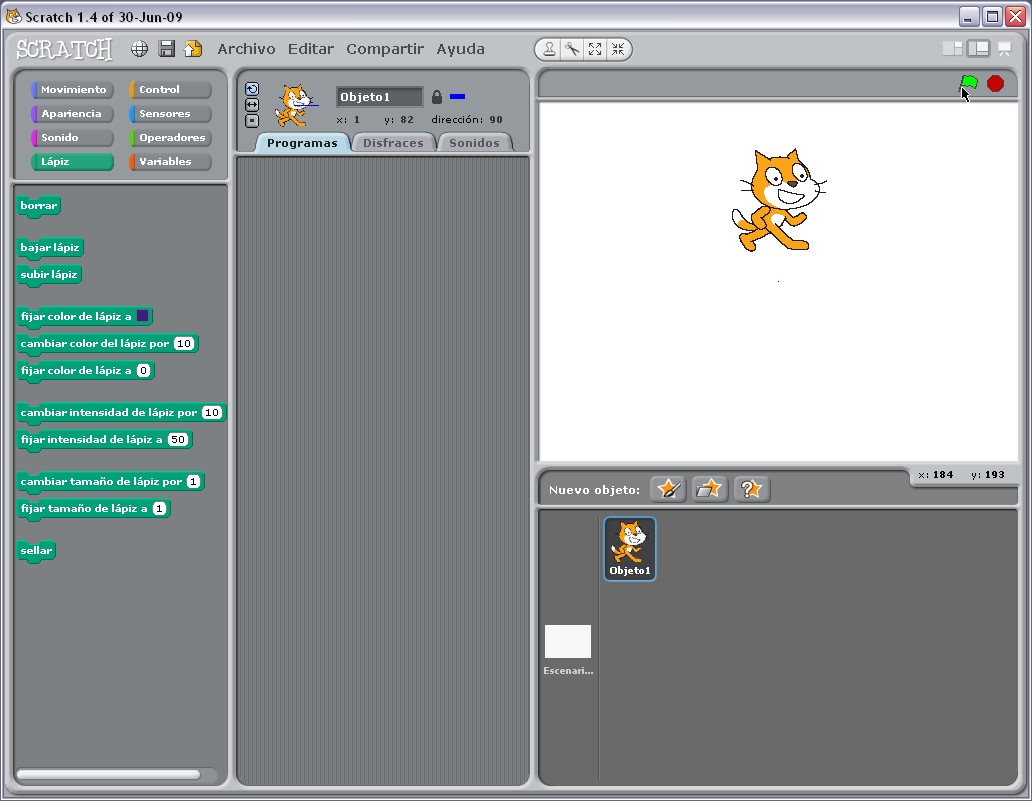This screenshot has height=801, width=1032.
Task: Switch to the Programas tab
Action: click(302, 143)
